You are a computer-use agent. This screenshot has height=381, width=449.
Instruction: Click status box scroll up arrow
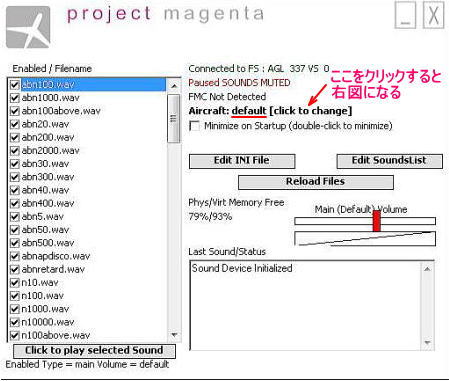(x=427, y=269)
